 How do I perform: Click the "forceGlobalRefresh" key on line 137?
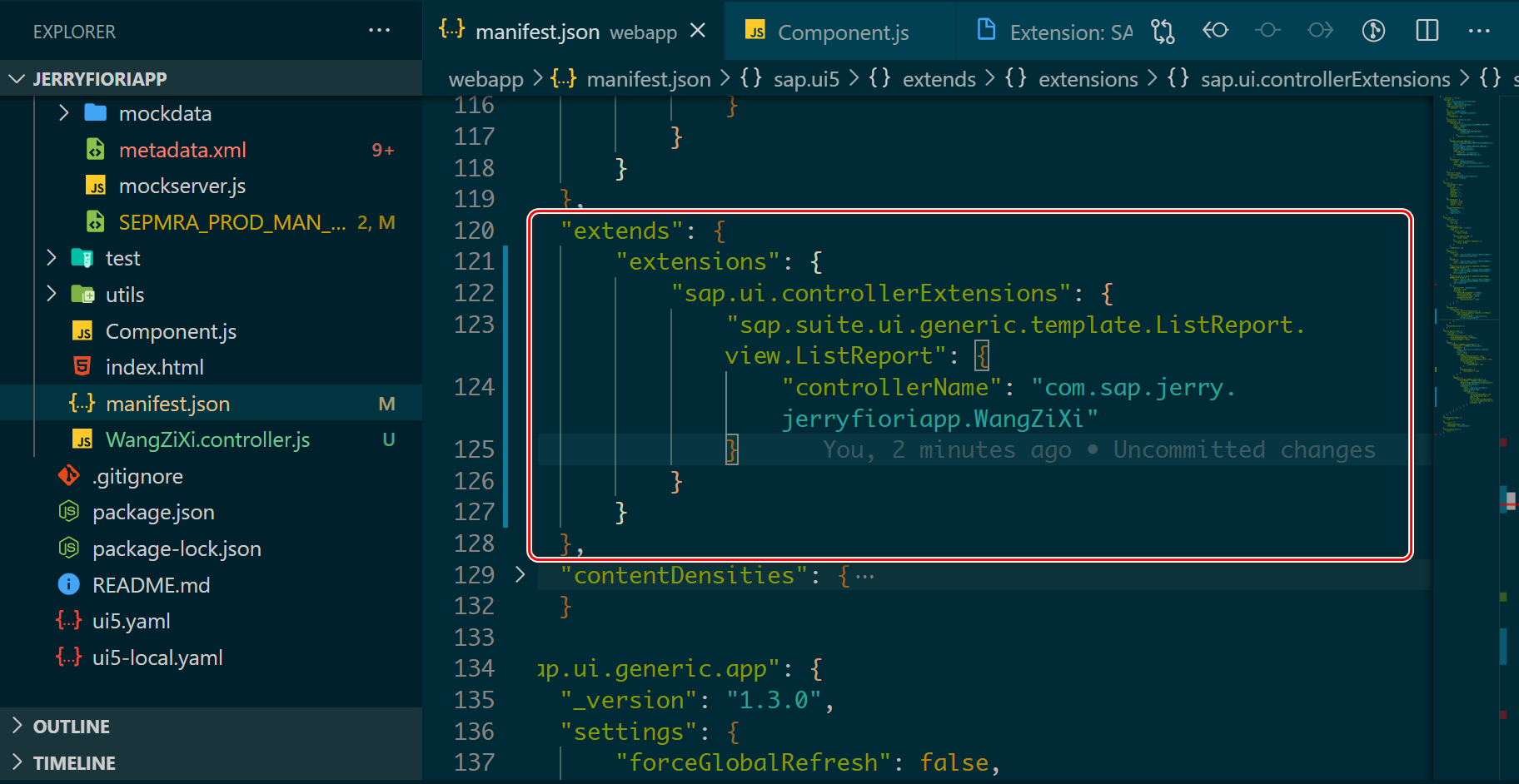(x=754, y=762)
